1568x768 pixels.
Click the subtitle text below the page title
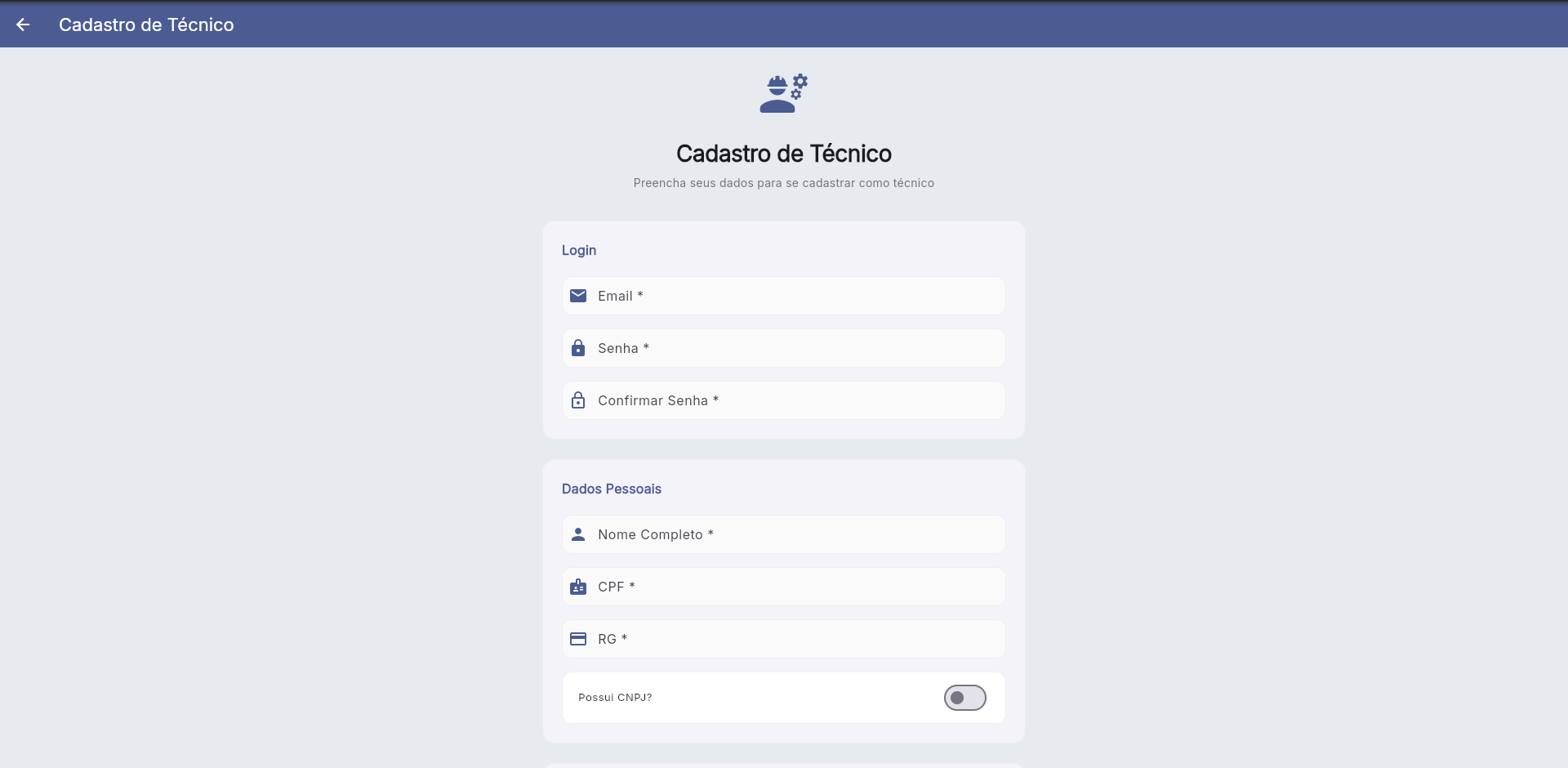[x=783, y=183]
